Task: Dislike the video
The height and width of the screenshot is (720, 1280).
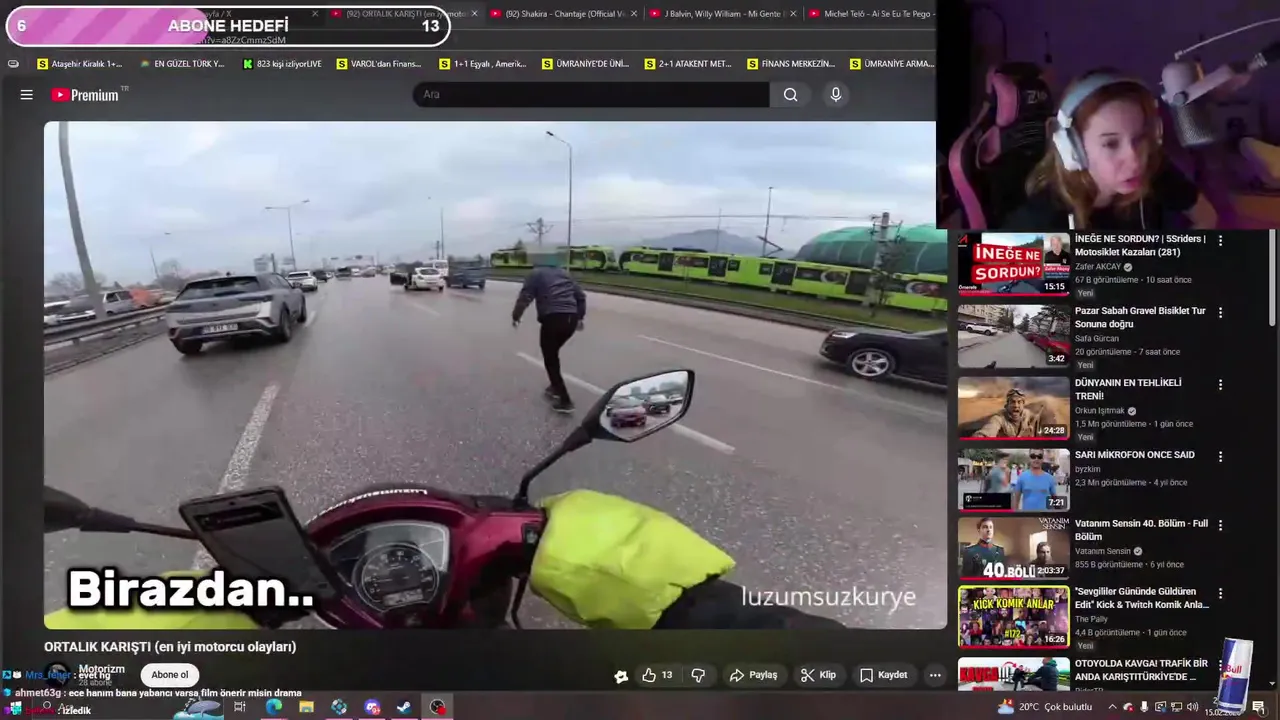Action: point(698,675)
